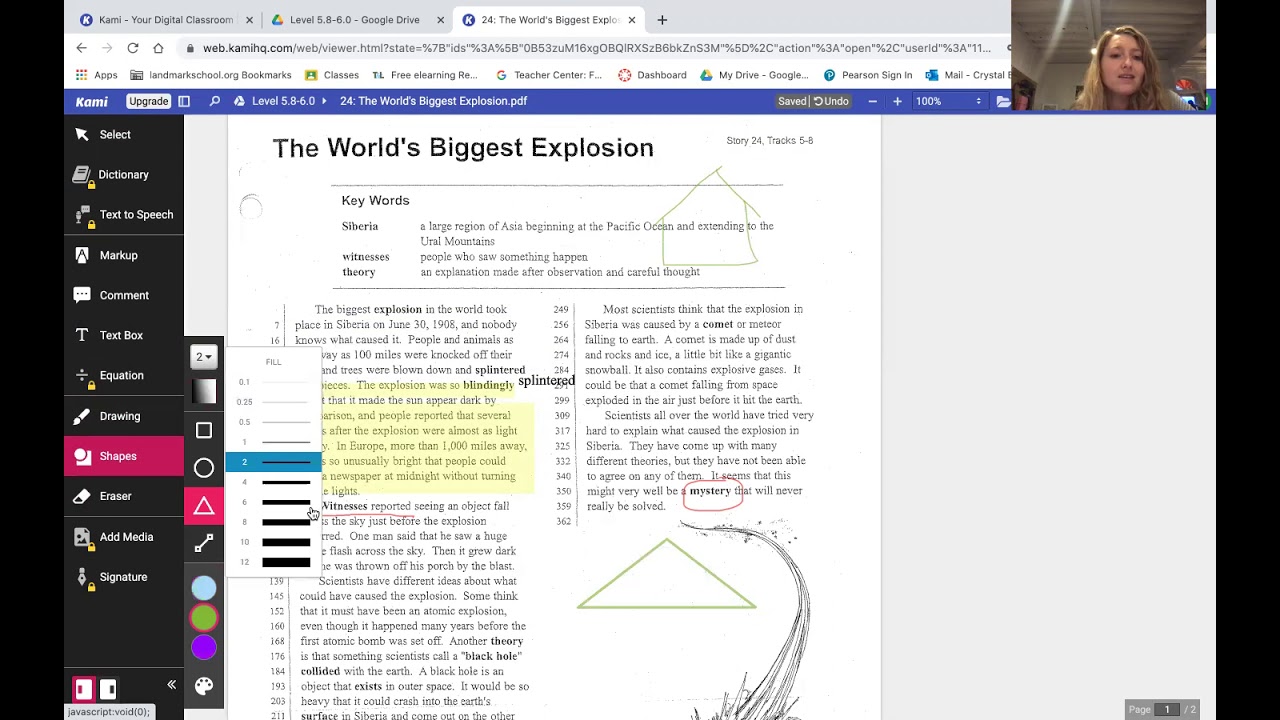This screenshot has height=720, width=1280.
Task: Select the Shapes tool
Action: (124, 456)
